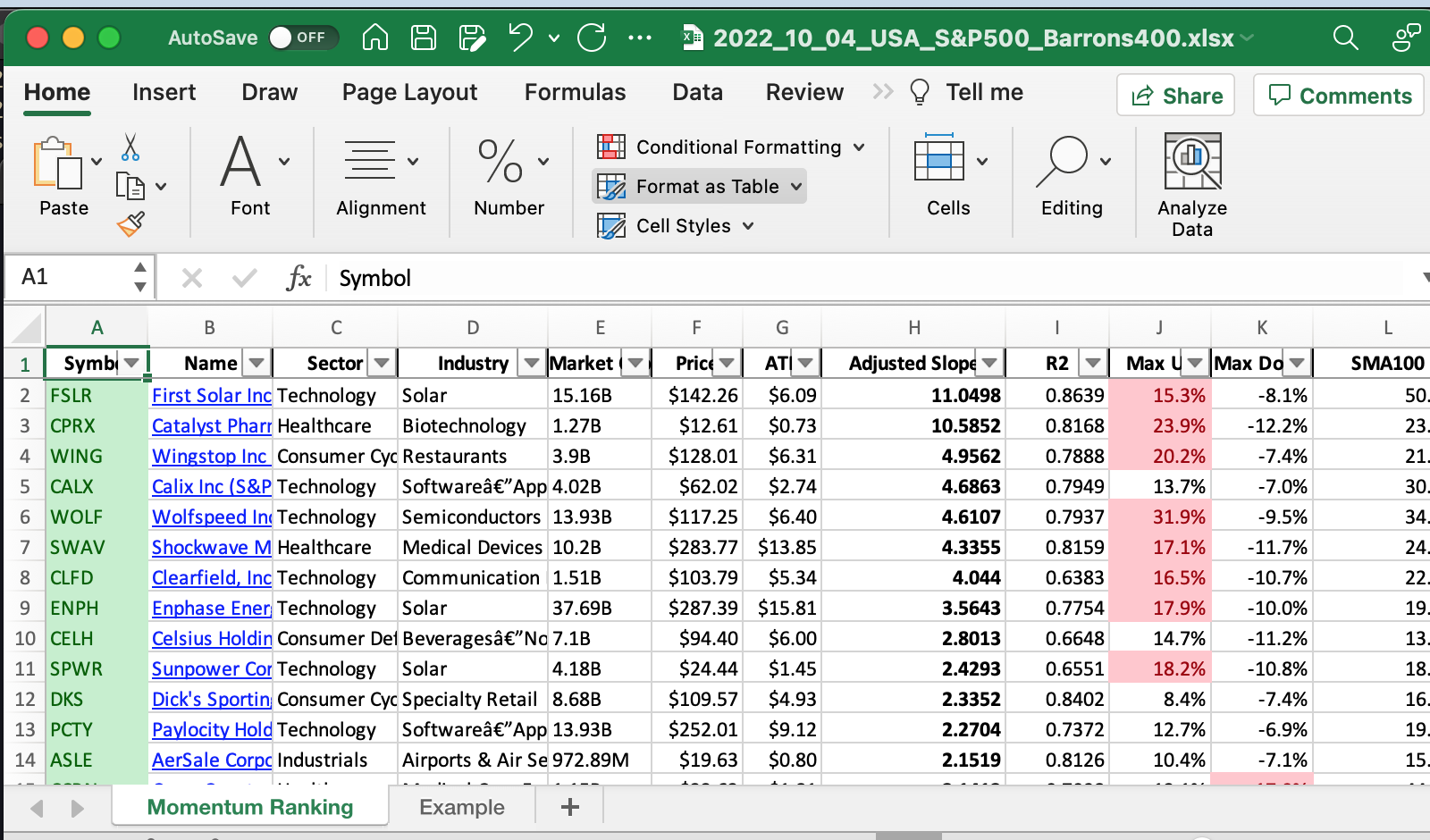Image resolution: width=1430 pixels, height=840 pixels.
Task: Switch to the Formulas ribbon tab
Action: (575, 92)
